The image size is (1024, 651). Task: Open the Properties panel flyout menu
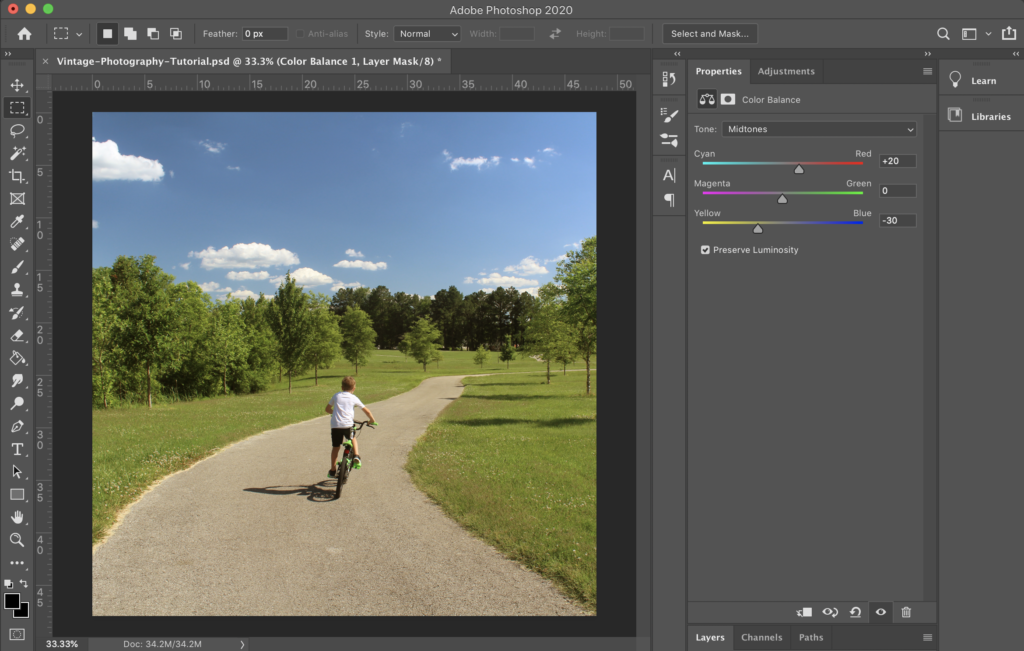click(x=927, y=72)
